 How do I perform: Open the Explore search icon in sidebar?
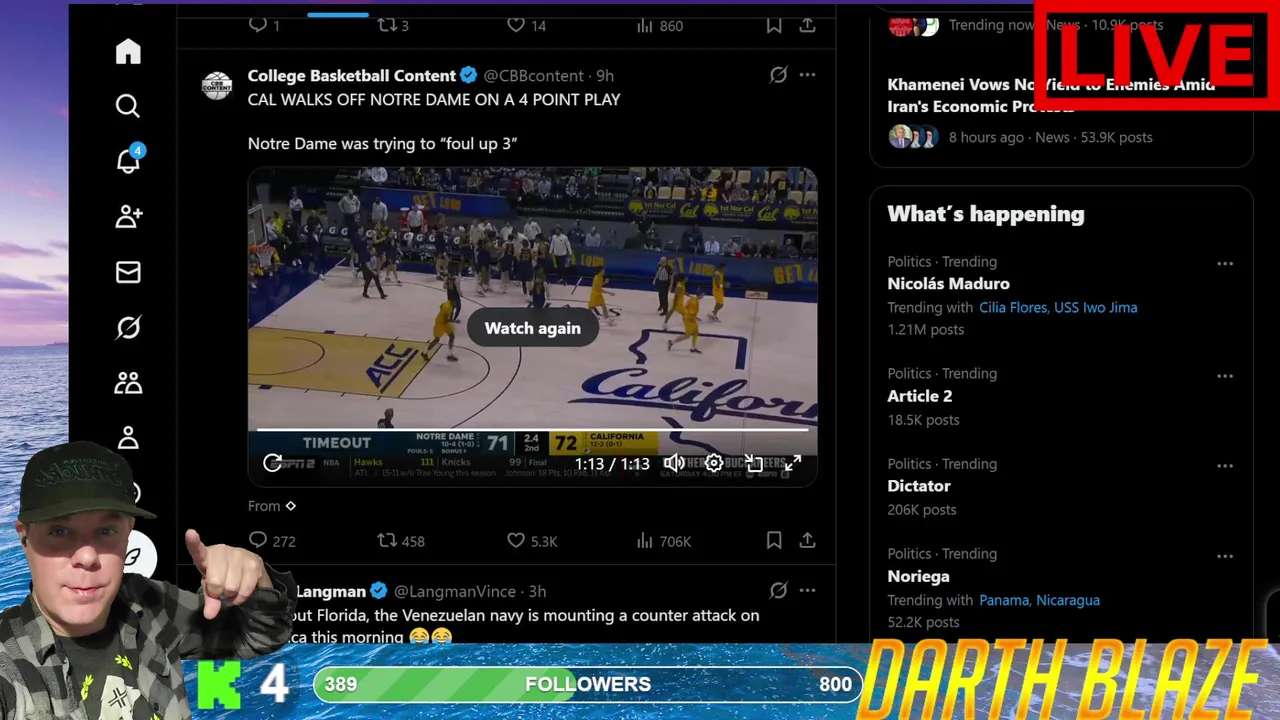(128, 106)
